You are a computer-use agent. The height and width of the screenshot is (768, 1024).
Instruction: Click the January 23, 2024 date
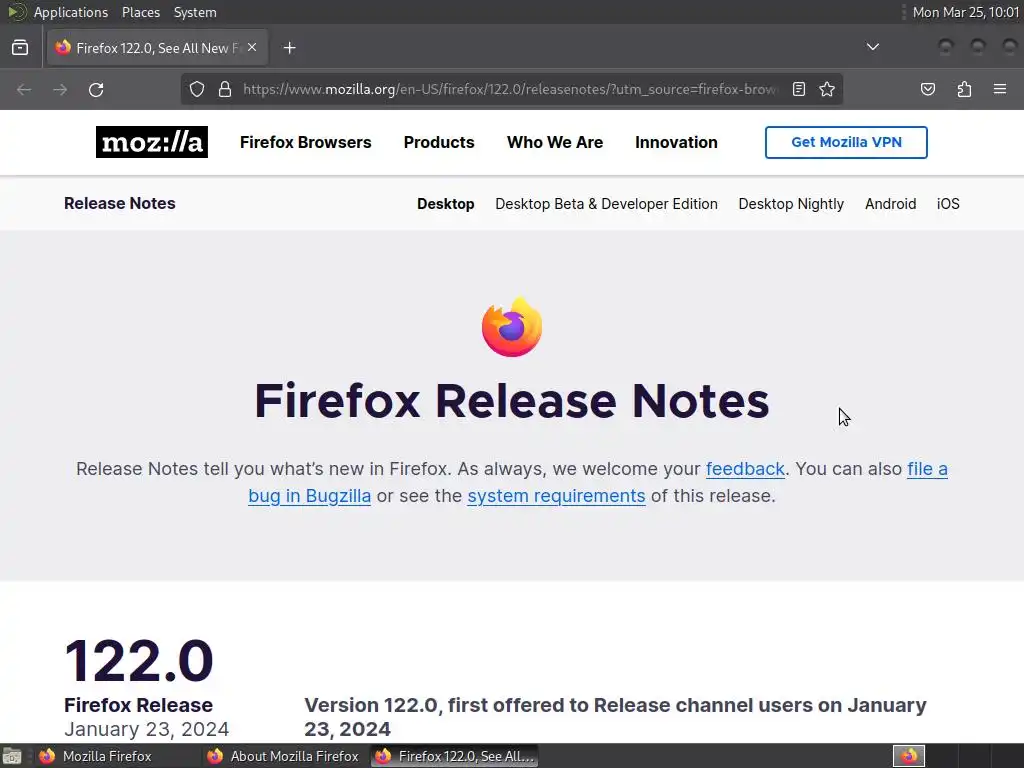click(x=146, y=729)
